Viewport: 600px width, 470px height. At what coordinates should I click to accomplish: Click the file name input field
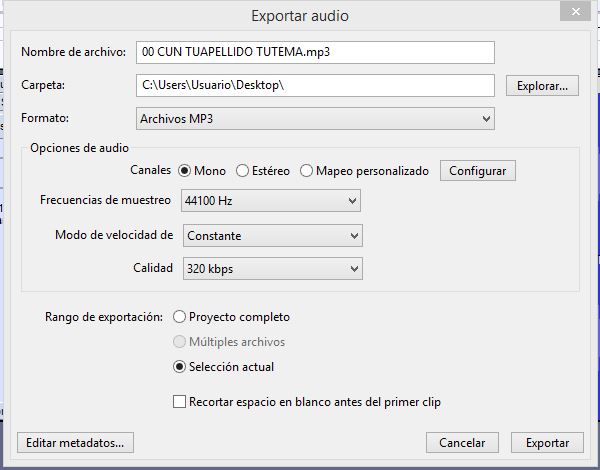(x=315, y=51)
